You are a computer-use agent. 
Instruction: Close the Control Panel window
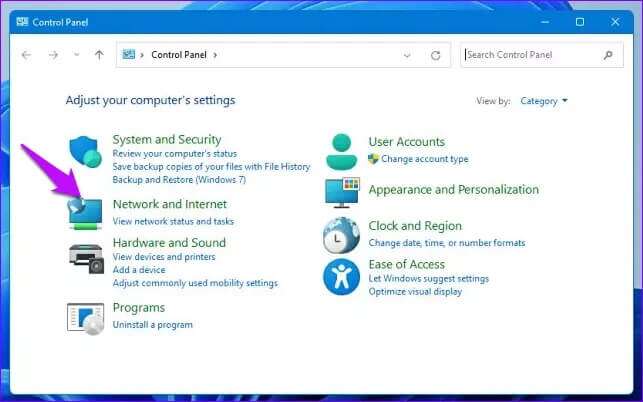tap(615, 22)
